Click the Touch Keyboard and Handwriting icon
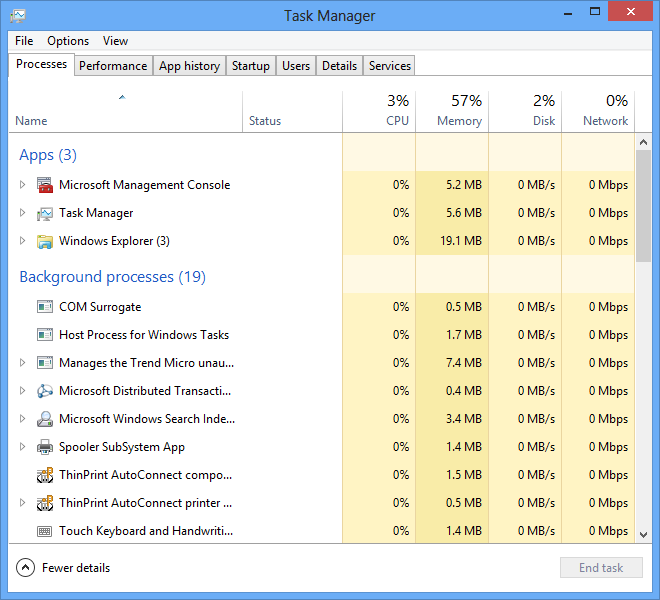 44,531
